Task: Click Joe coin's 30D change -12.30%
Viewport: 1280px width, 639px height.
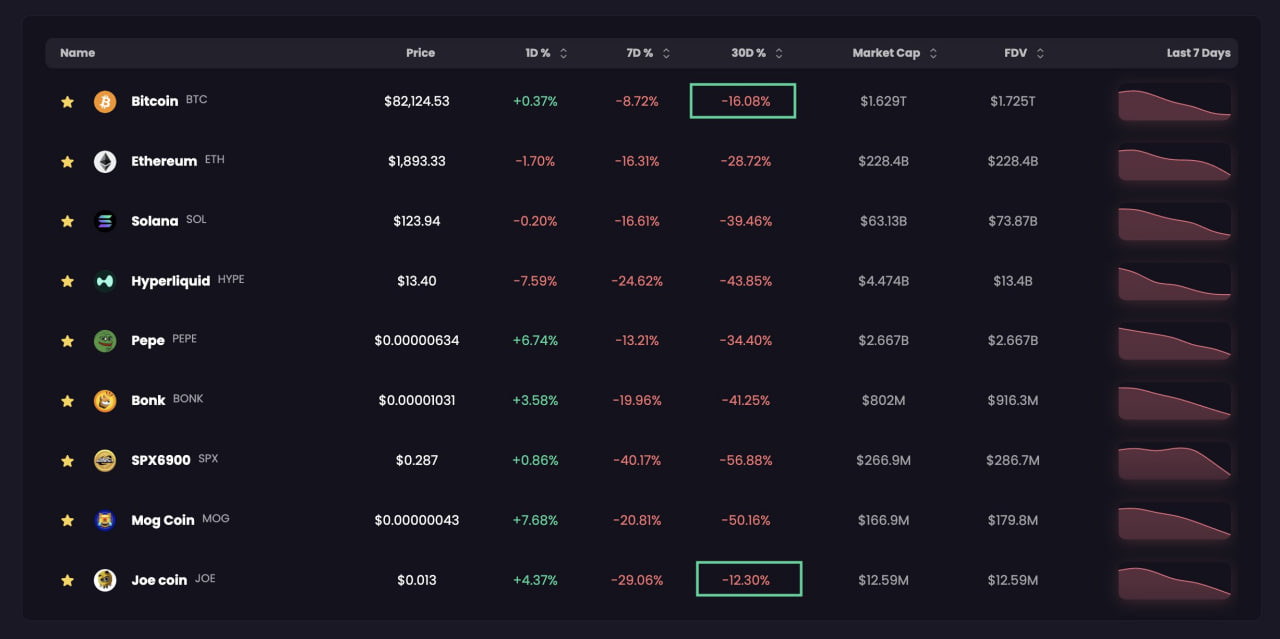Action: point(746,580)
